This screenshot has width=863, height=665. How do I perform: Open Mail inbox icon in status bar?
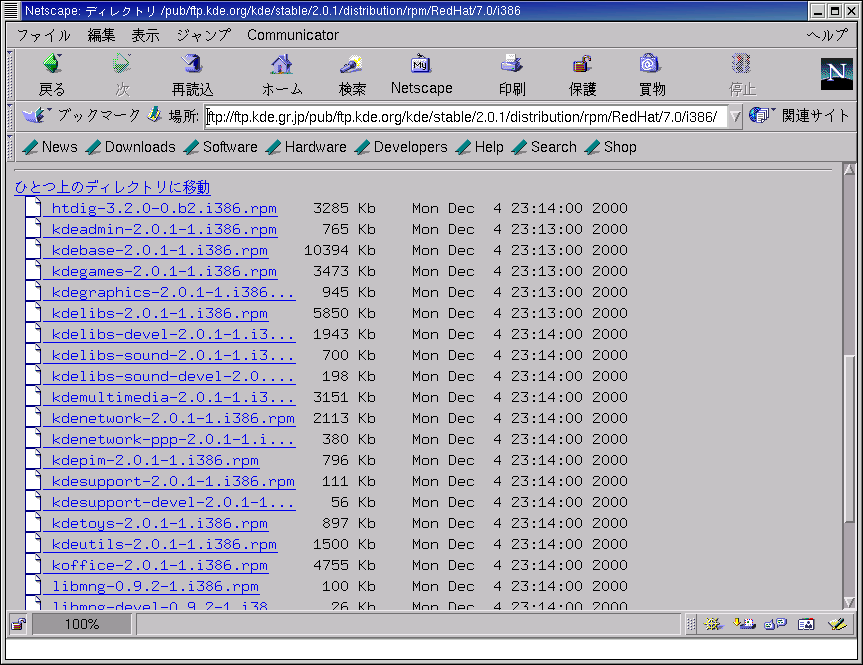click(744, 624)
